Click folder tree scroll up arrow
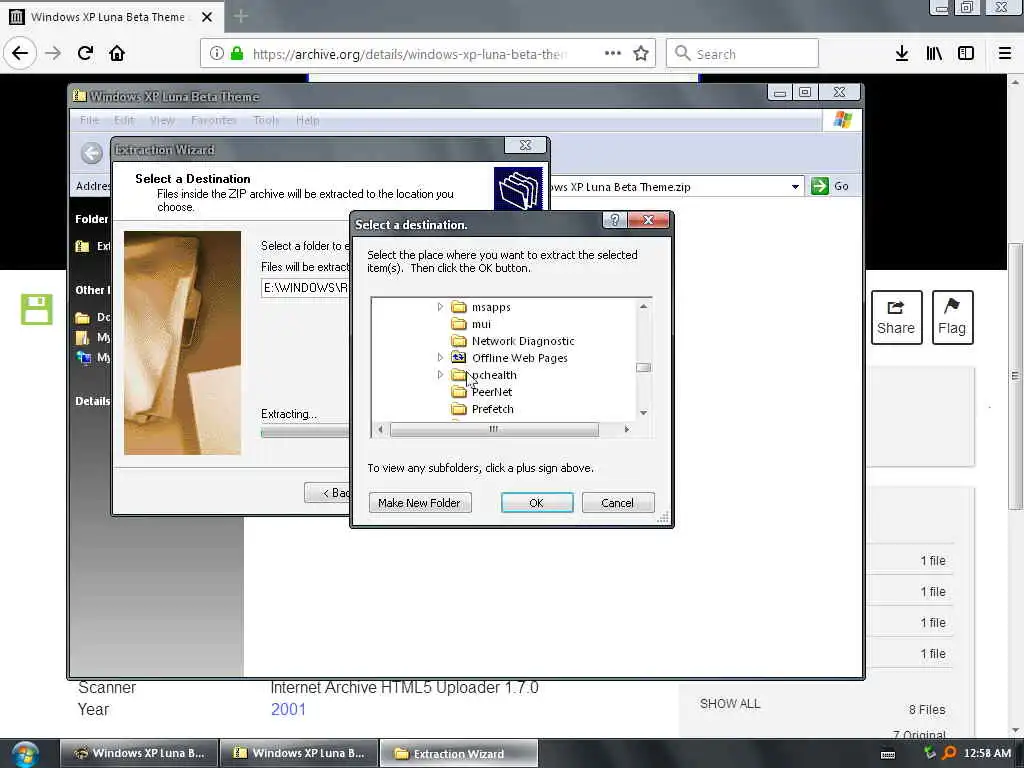Image resolution: width=1024 pixels, height=768 pixels. pos(643,306)
